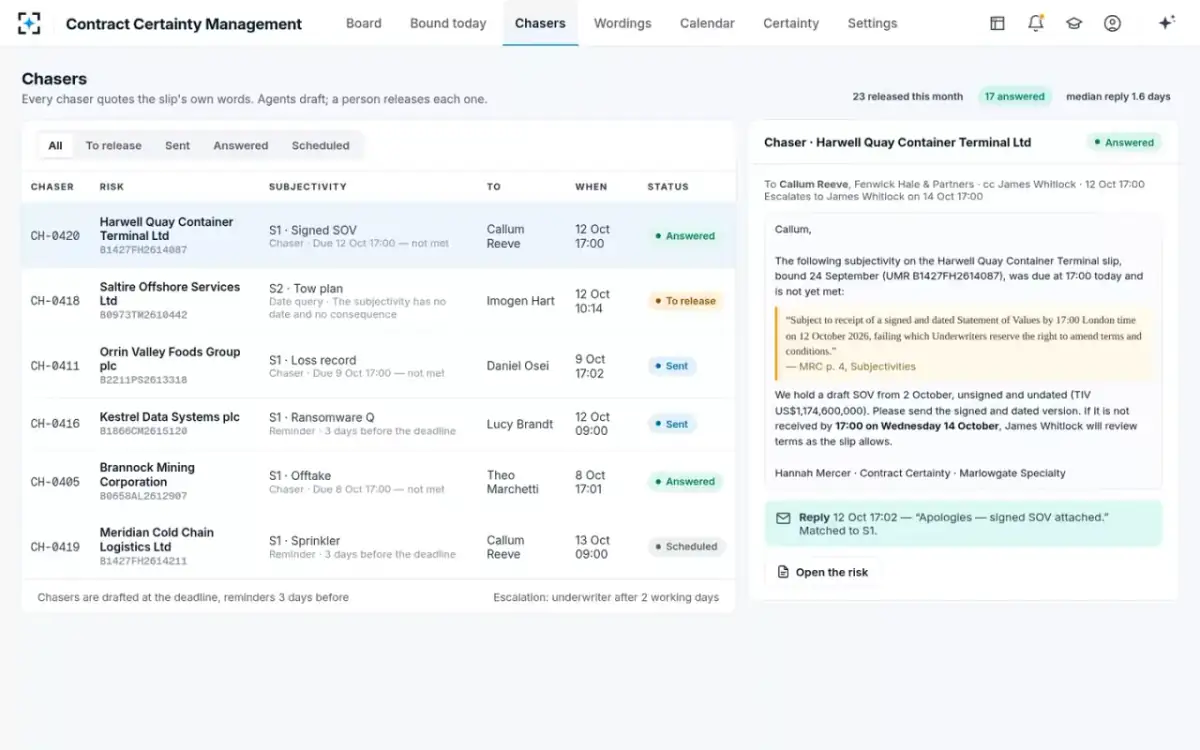1200x750 pixels.
Task: Open the Calendar tab
Action: 707,23
